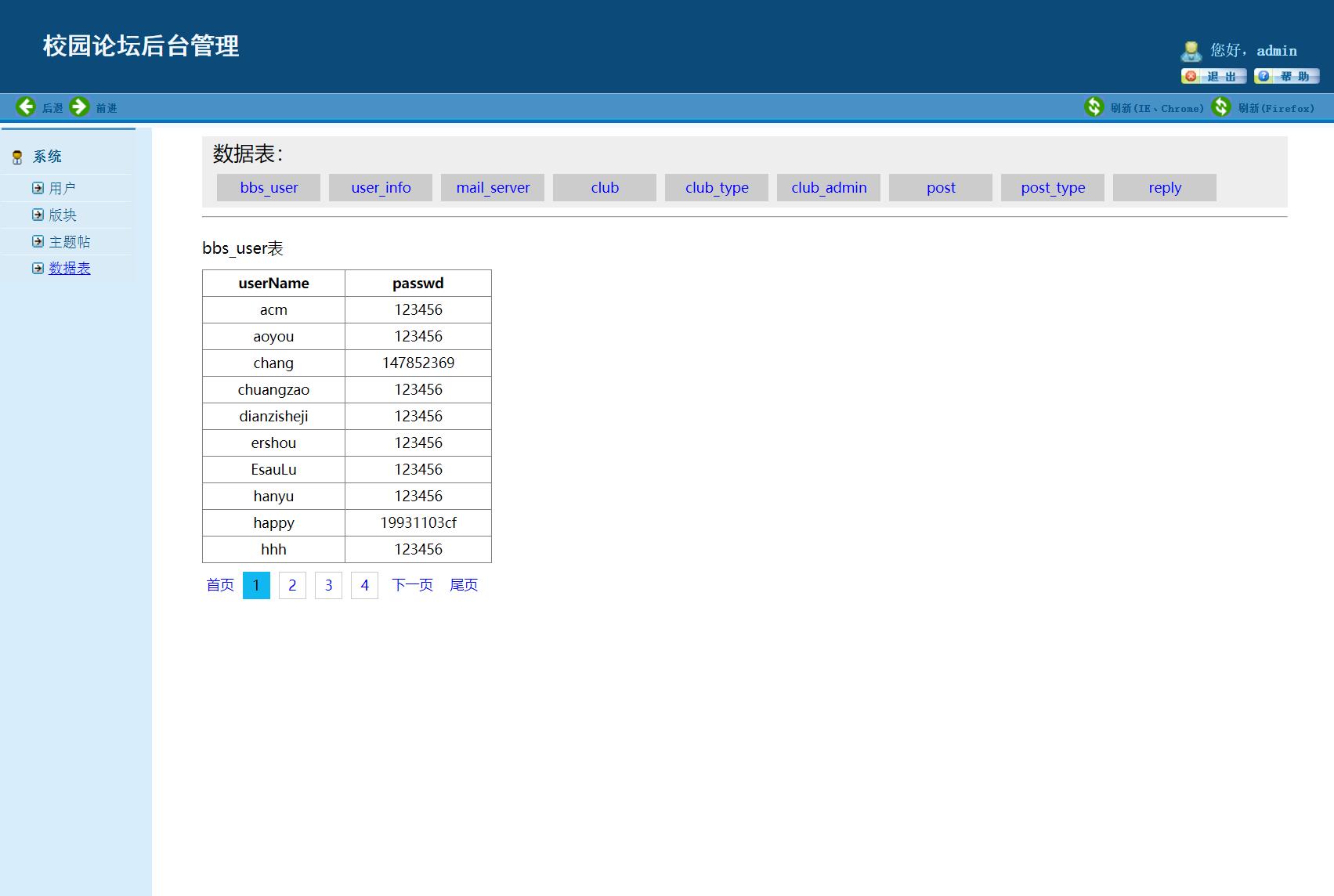
Task: Go to page 3 of results
Action: 328,586
